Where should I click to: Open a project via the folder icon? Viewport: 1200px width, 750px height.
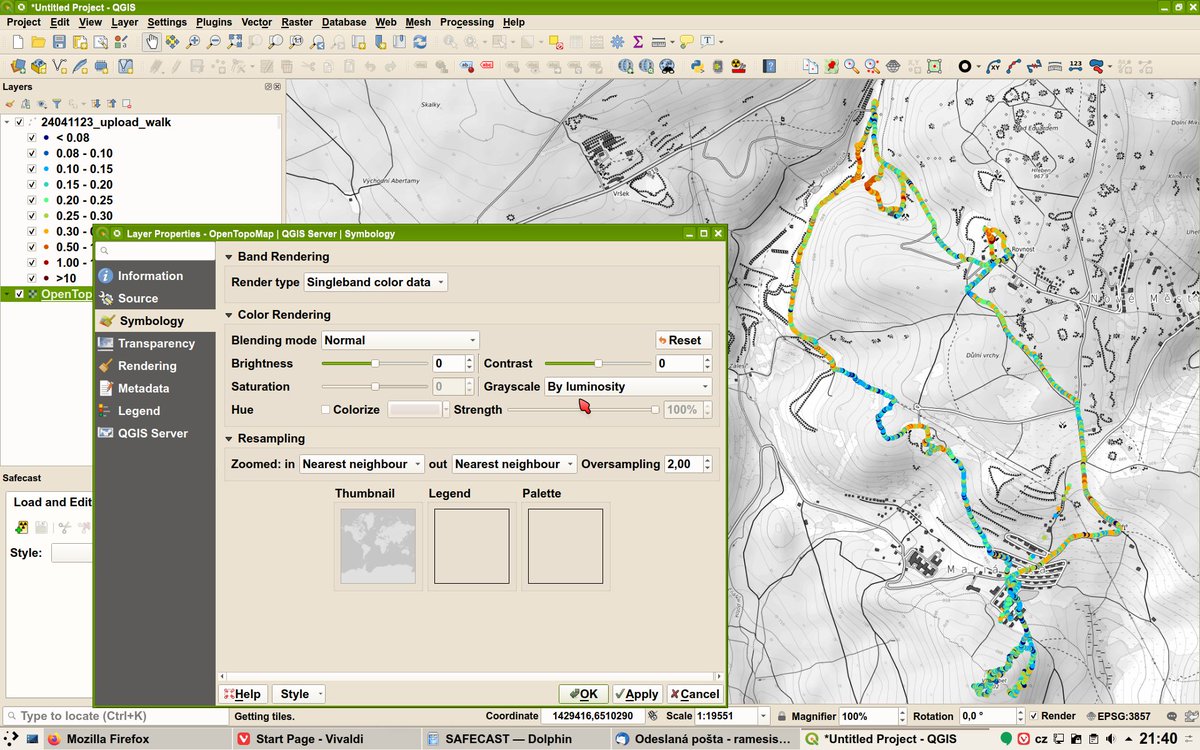point(38,42)
